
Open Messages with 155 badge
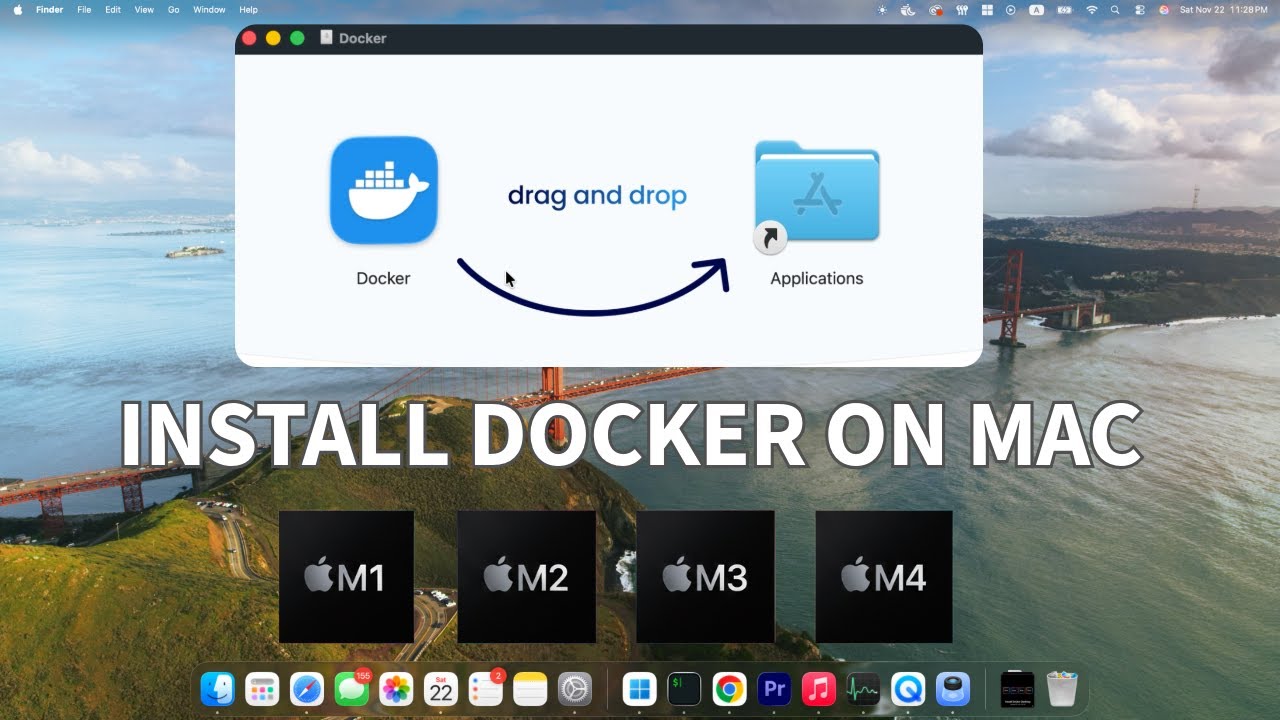[351, 689]
